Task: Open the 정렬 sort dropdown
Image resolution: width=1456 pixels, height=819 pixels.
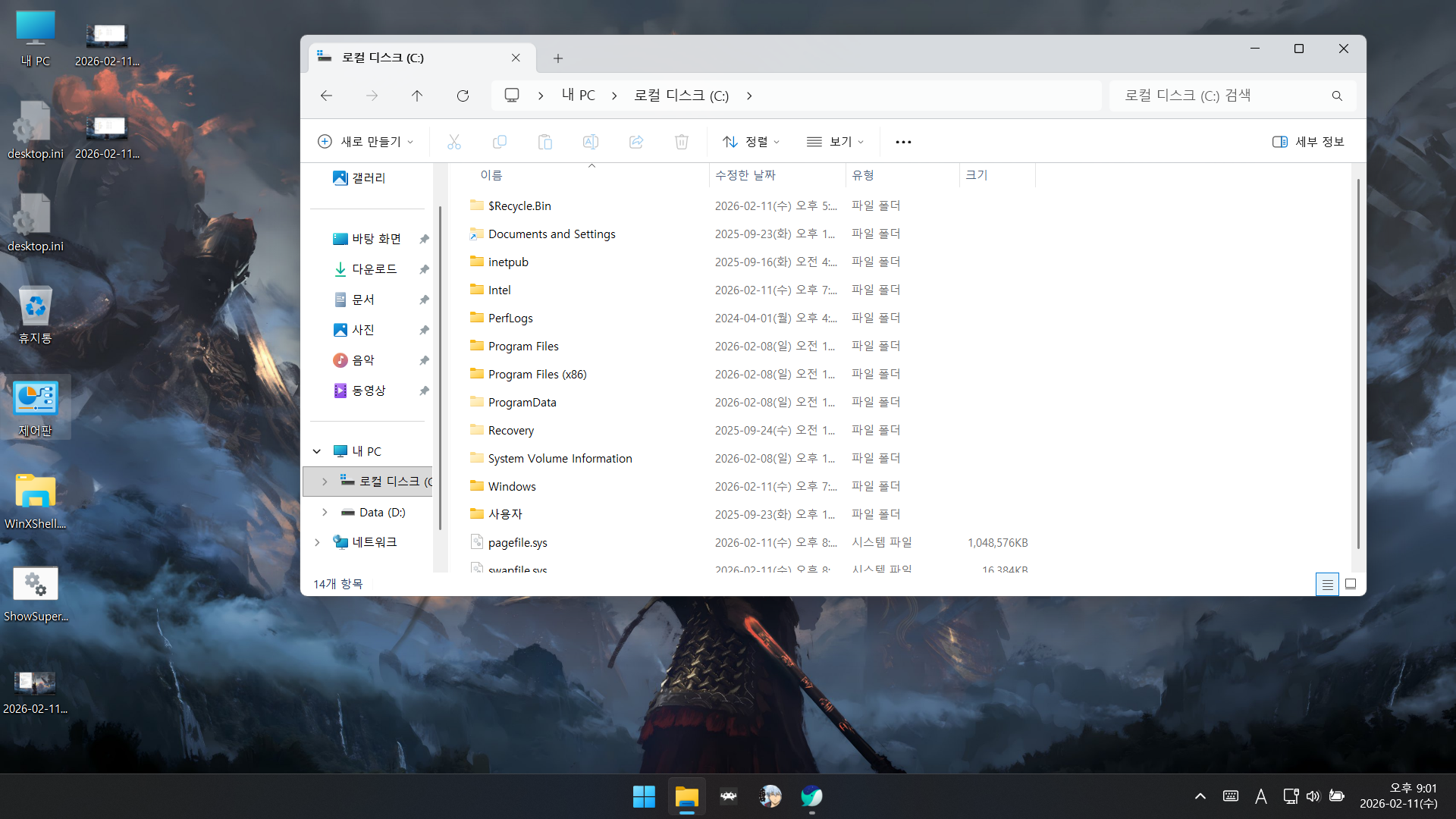Action: [x=751, y=142]
